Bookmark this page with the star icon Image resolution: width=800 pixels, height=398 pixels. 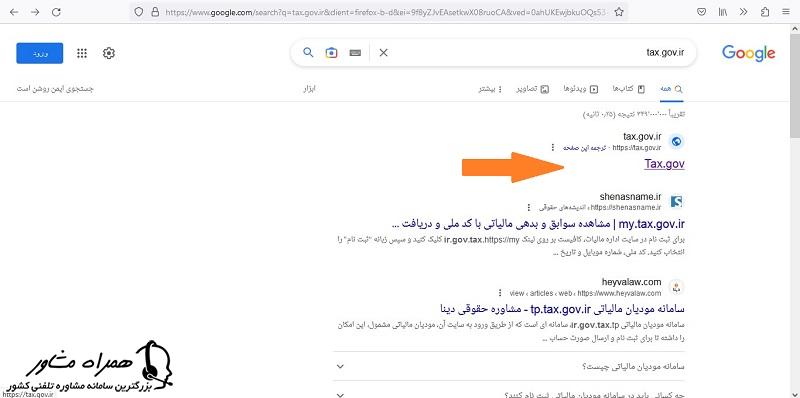619,12
